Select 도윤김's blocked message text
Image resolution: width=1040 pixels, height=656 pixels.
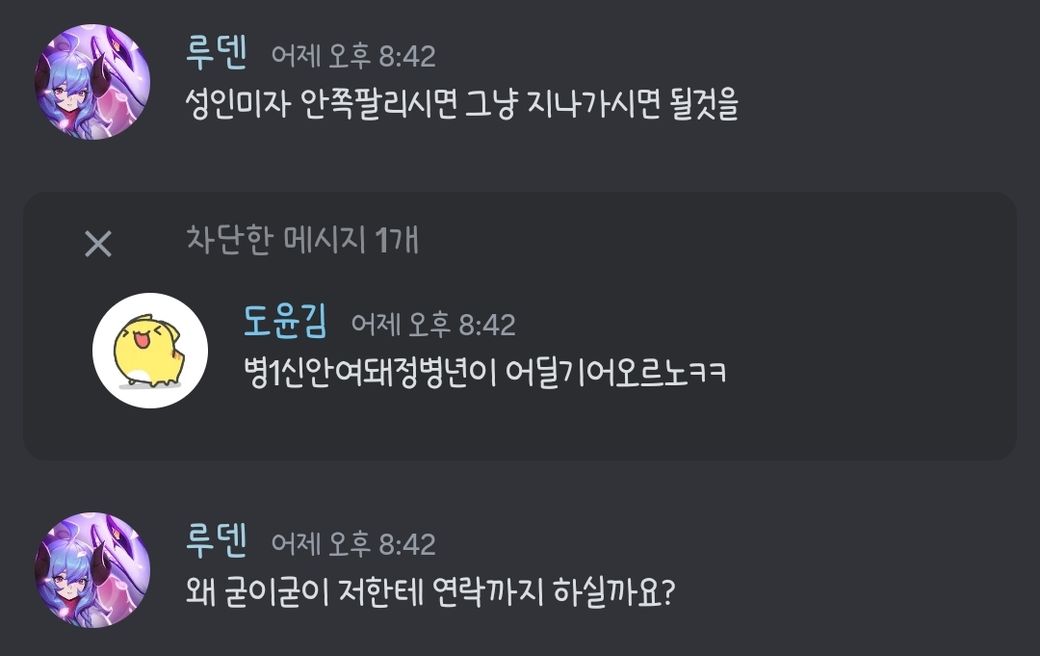[x=485, y=372]
